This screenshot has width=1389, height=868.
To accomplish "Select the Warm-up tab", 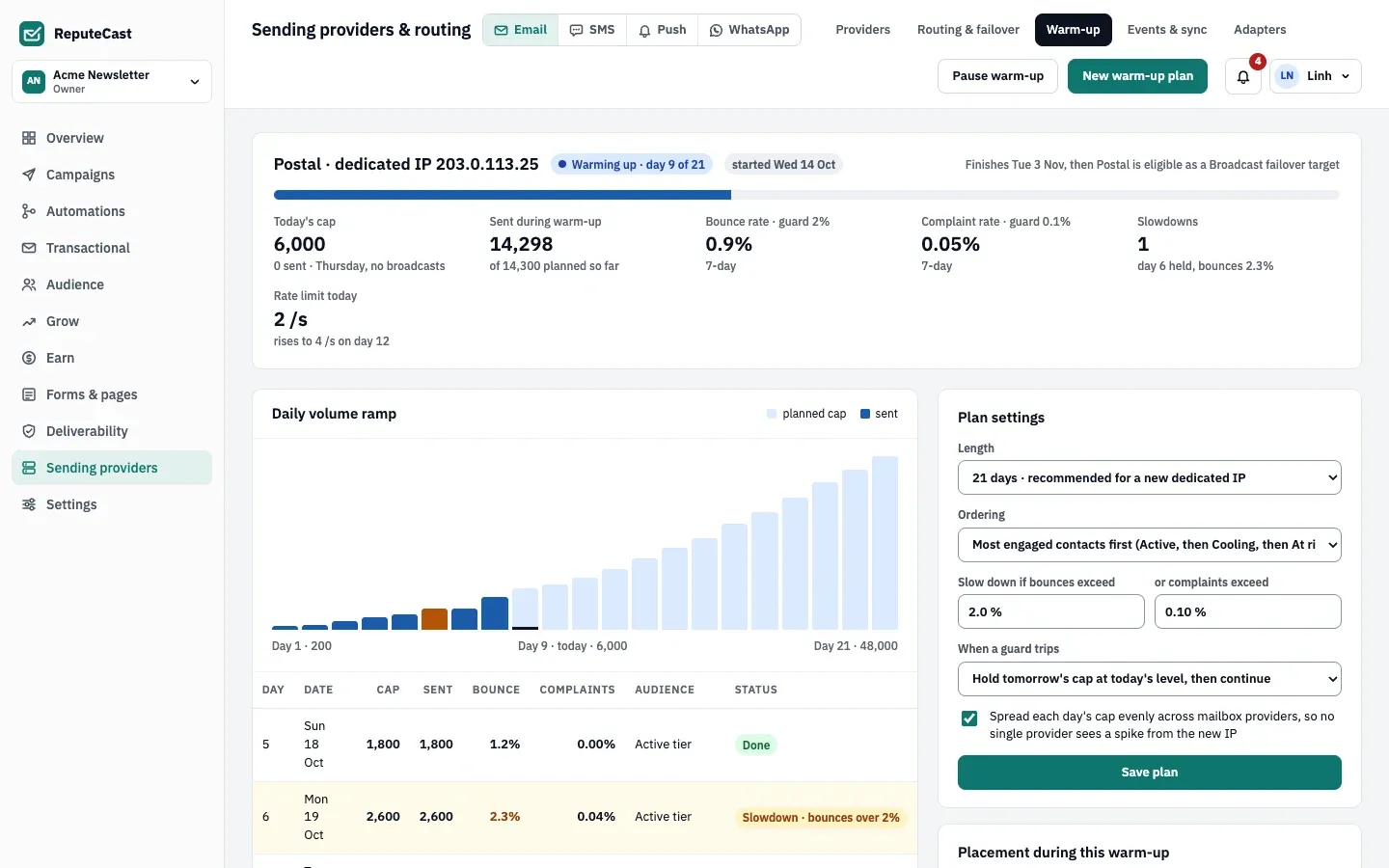I will 1074,30.
